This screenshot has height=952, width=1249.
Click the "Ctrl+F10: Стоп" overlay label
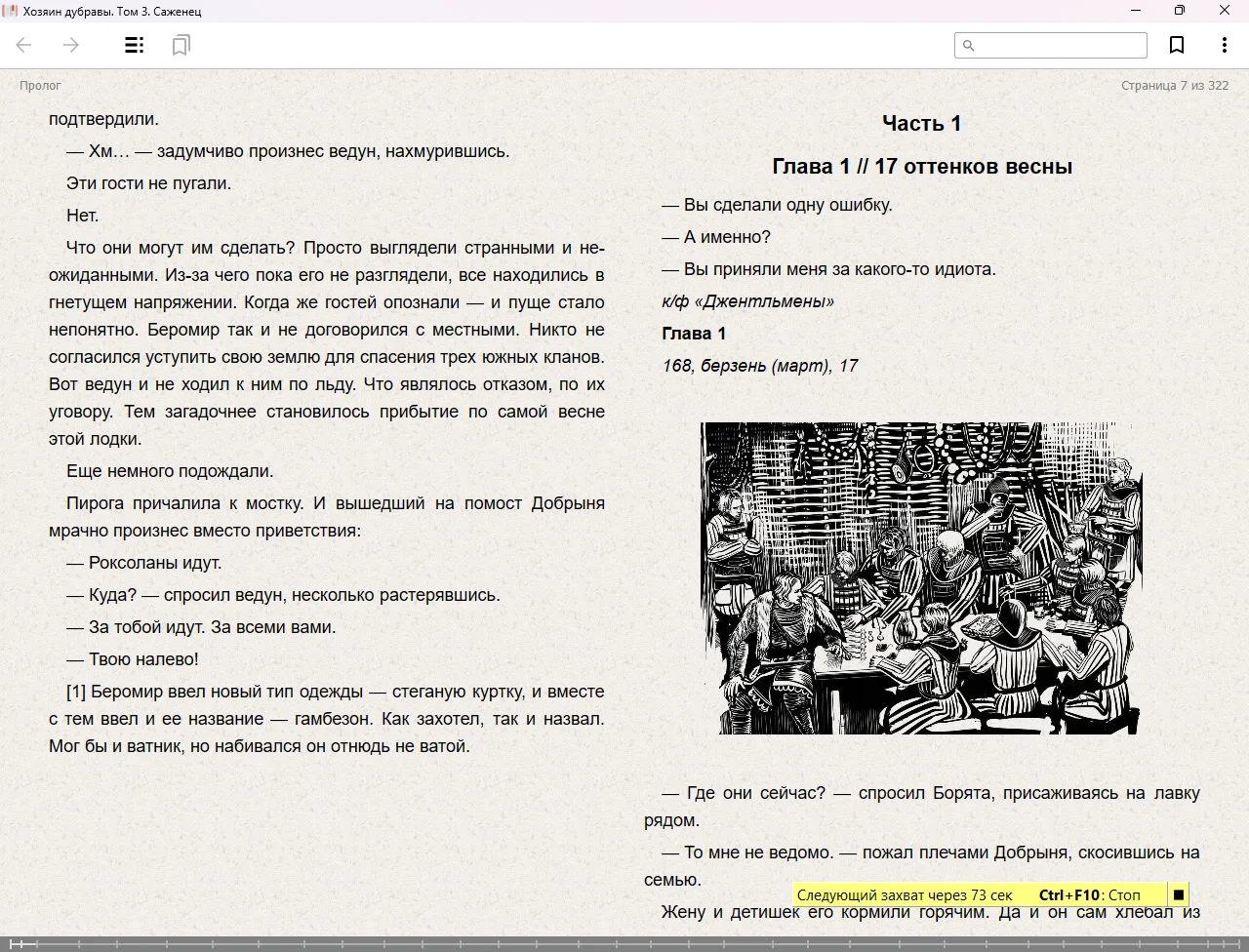point(1089,894)
